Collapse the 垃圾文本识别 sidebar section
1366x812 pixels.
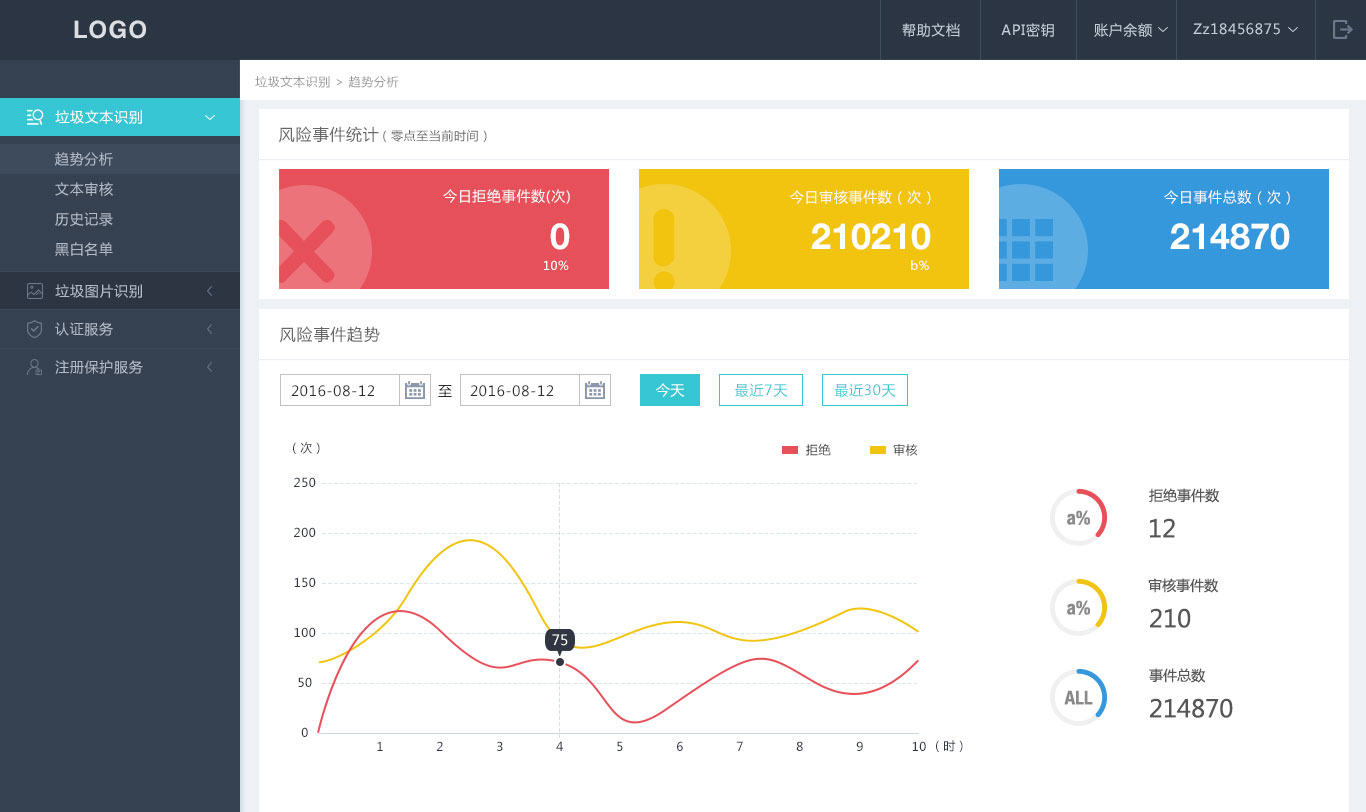tap(210, 117)
